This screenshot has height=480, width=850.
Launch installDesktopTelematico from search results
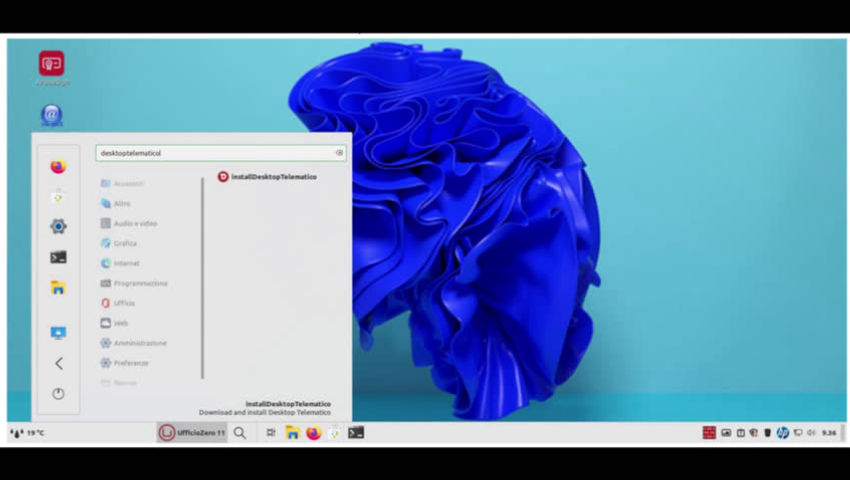(x=267, y=177)
